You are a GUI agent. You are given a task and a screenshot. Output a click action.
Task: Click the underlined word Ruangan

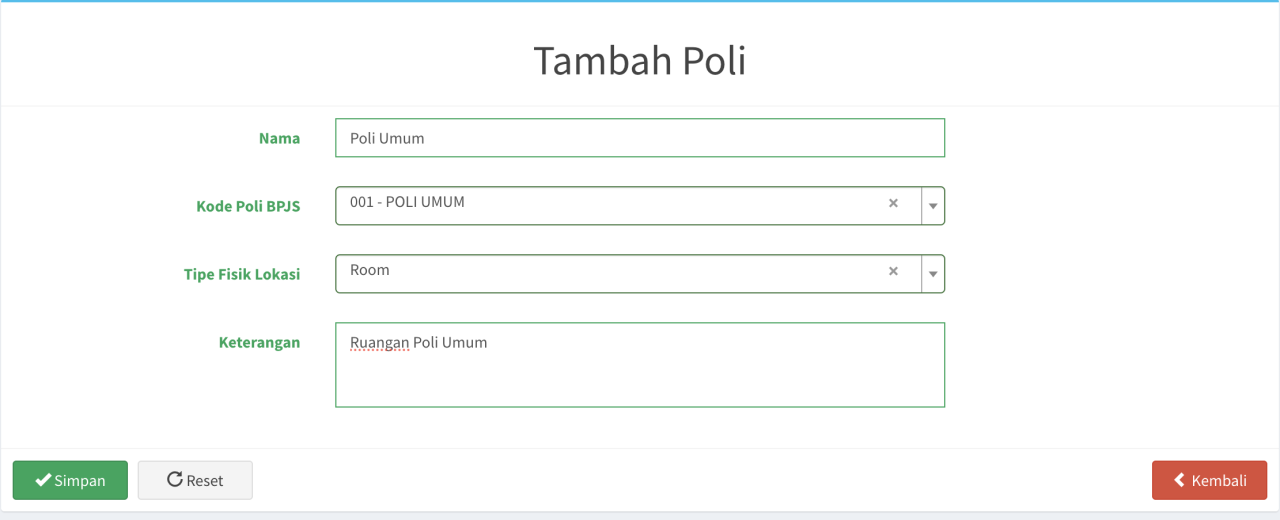tap(380, 343)
